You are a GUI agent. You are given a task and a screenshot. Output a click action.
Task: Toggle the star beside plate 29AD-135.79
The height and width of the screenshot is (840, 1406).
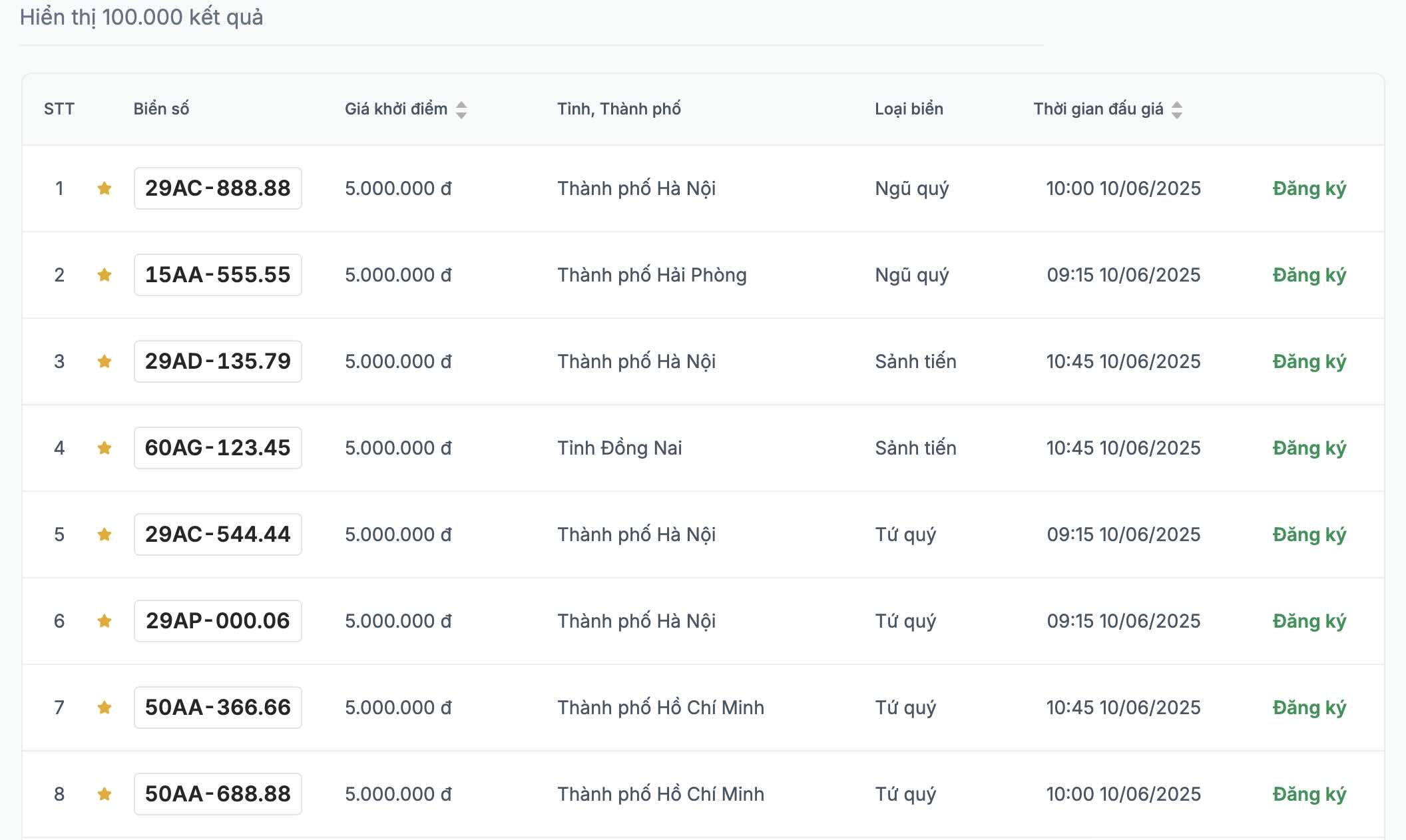coord(105,361)
